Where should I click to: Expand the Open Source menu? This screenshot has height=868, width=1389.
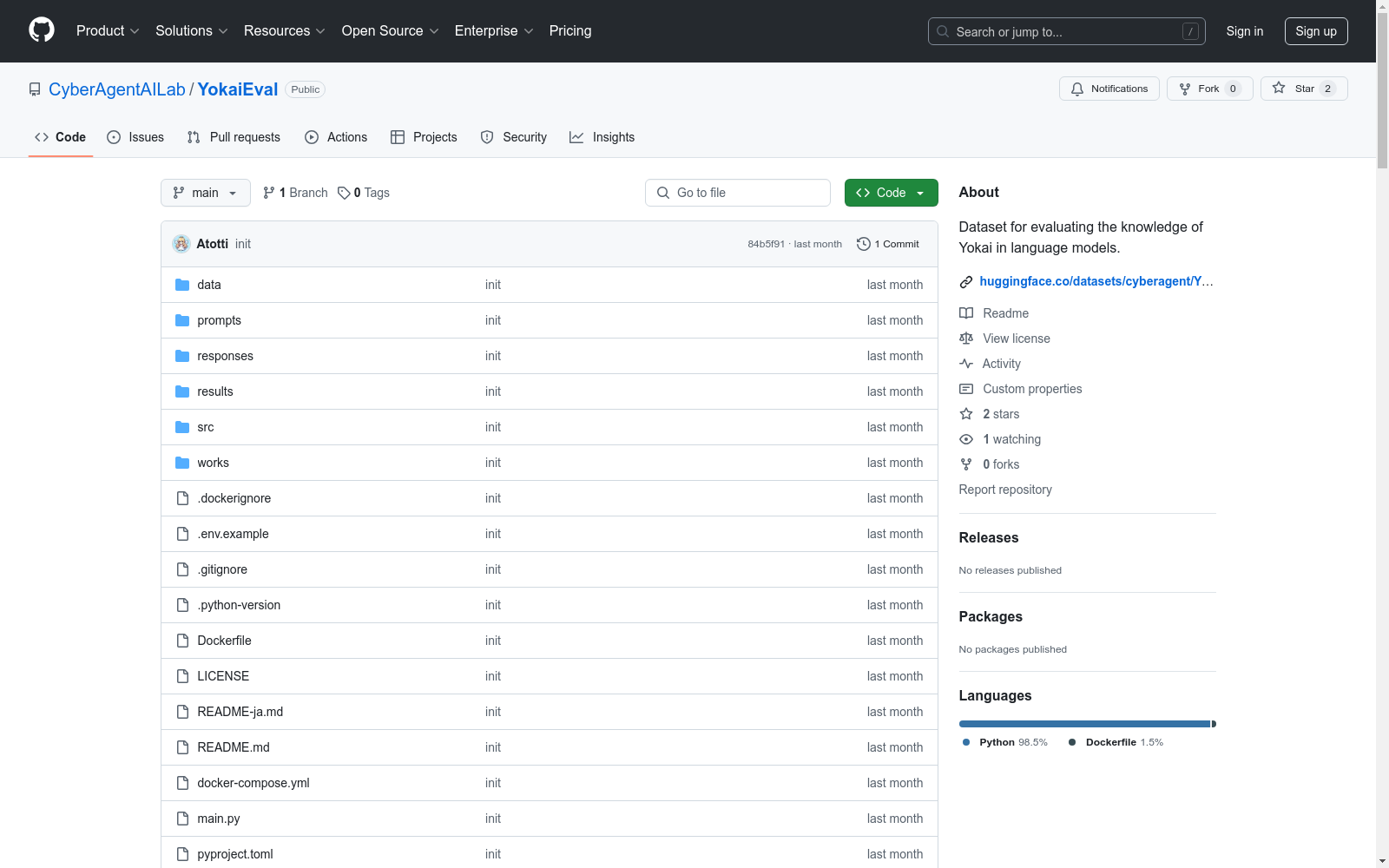pyautogui.click(x=391, y=30)
